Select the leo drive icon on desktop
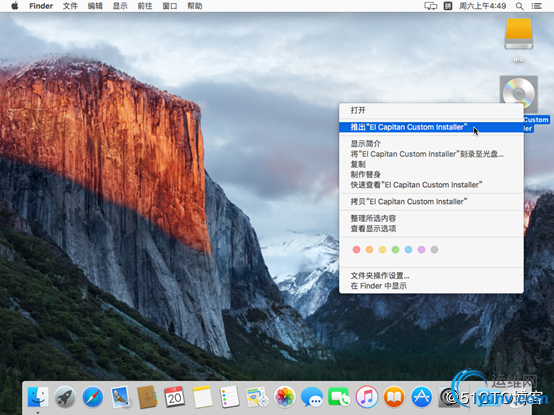The width and height of the screenshot is (554, 415). click(x=518, y=35)
